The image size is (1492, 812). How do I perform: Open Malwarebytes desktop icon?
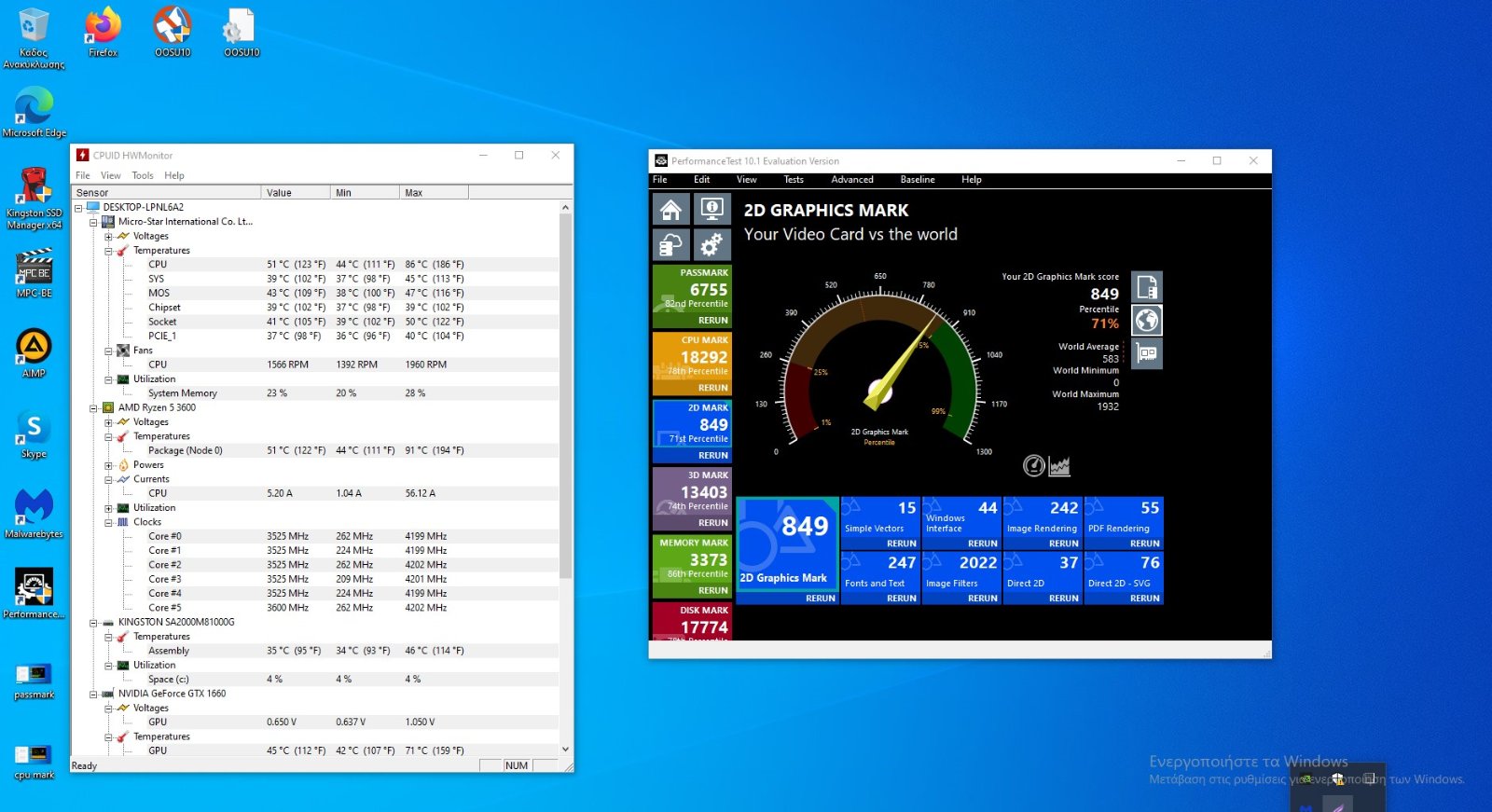35,515
